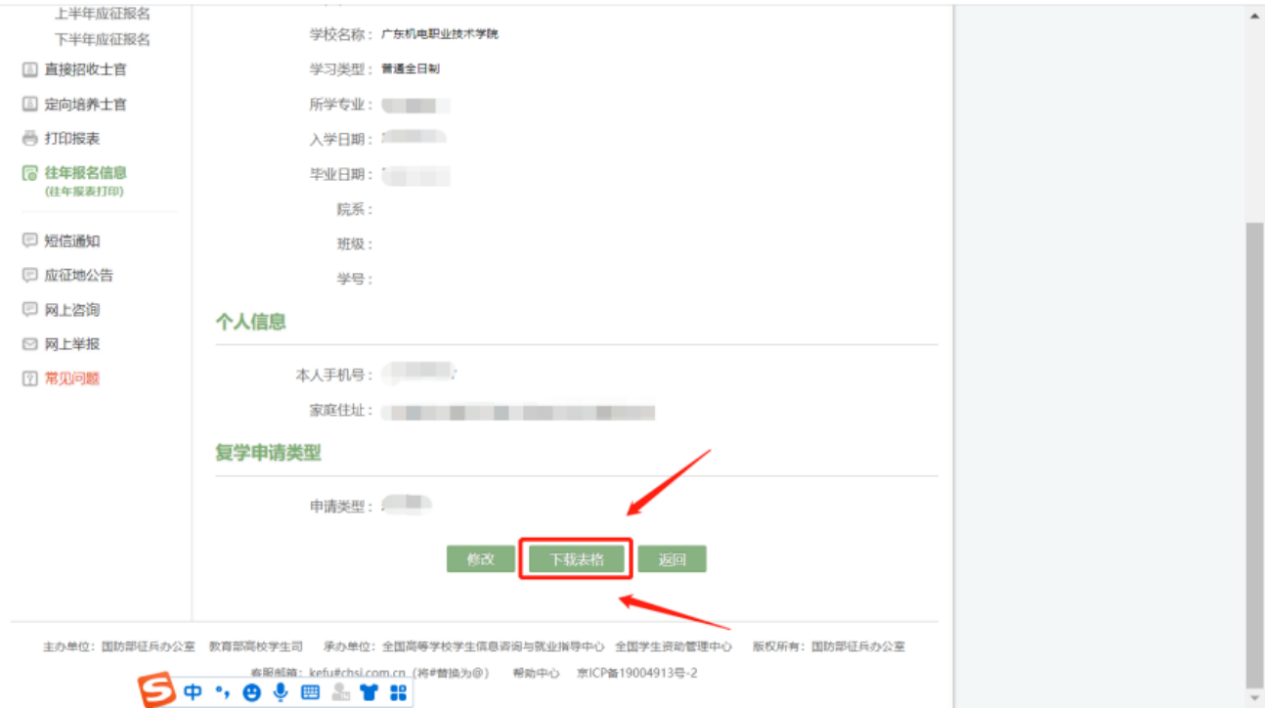Viewport: 1266px width, 708px height.
Task: Open 直接招收士官 in the sidebar
Action: pyautogui.click(x=85, y=70)
